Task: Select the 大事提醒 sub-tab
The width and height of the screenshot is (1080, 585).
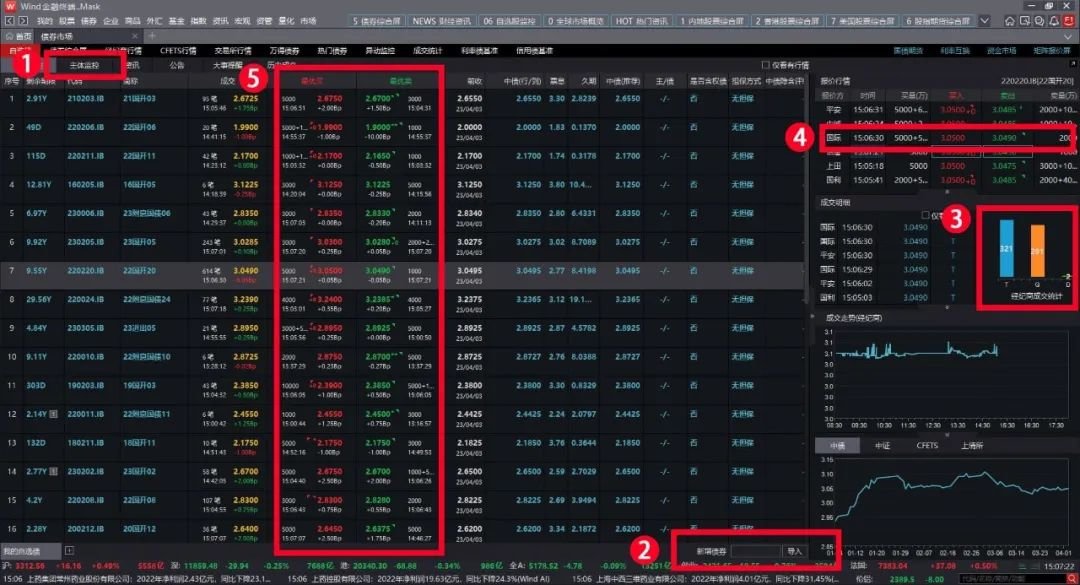Action: tap(227, 65)
